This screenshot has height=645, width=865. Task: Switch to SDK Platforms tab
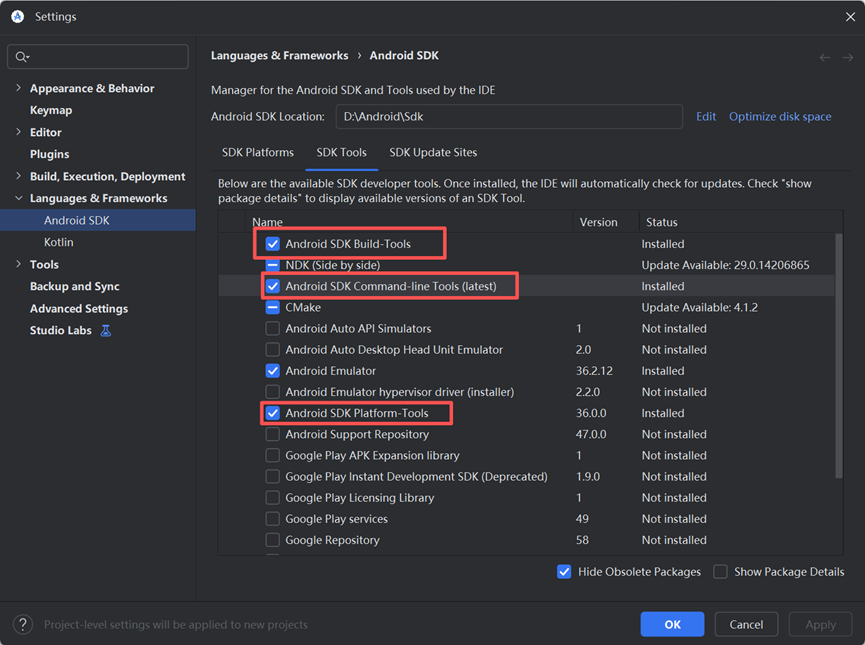pyautogui.click(x=258, y=152)
